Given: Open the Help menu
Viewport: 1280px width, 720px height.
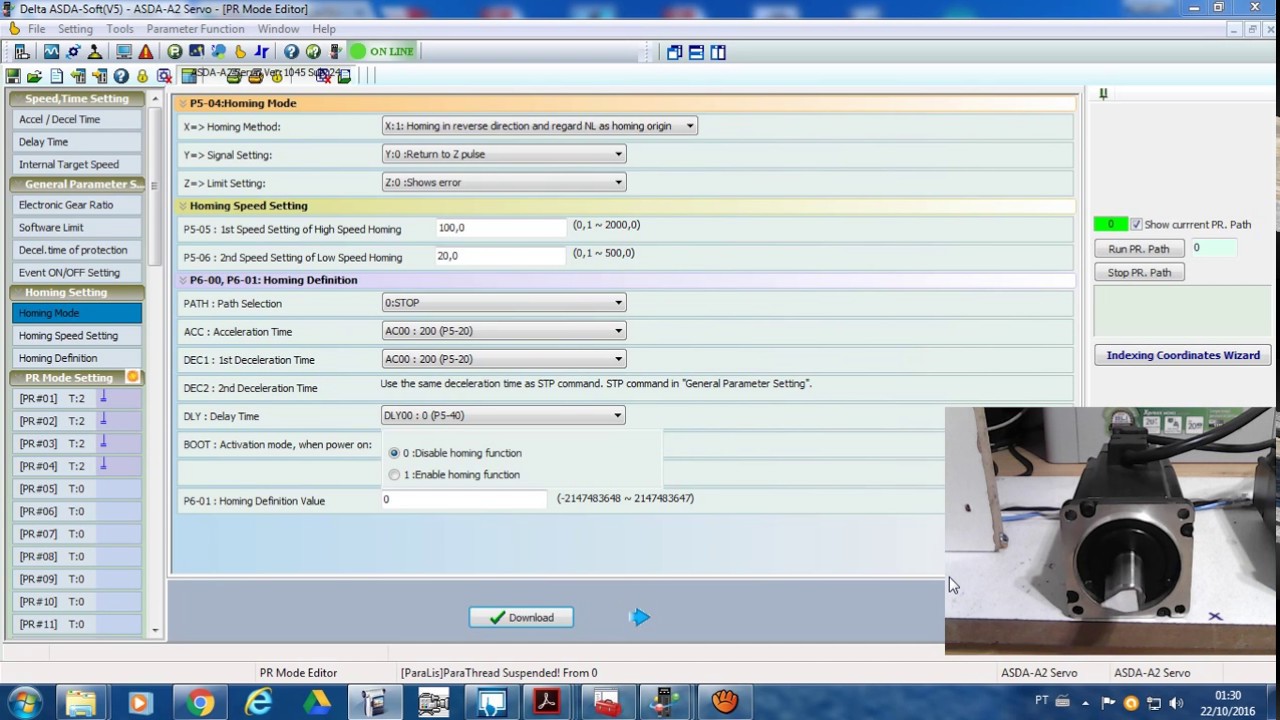Looking at the screenshot, I should 324,29.
